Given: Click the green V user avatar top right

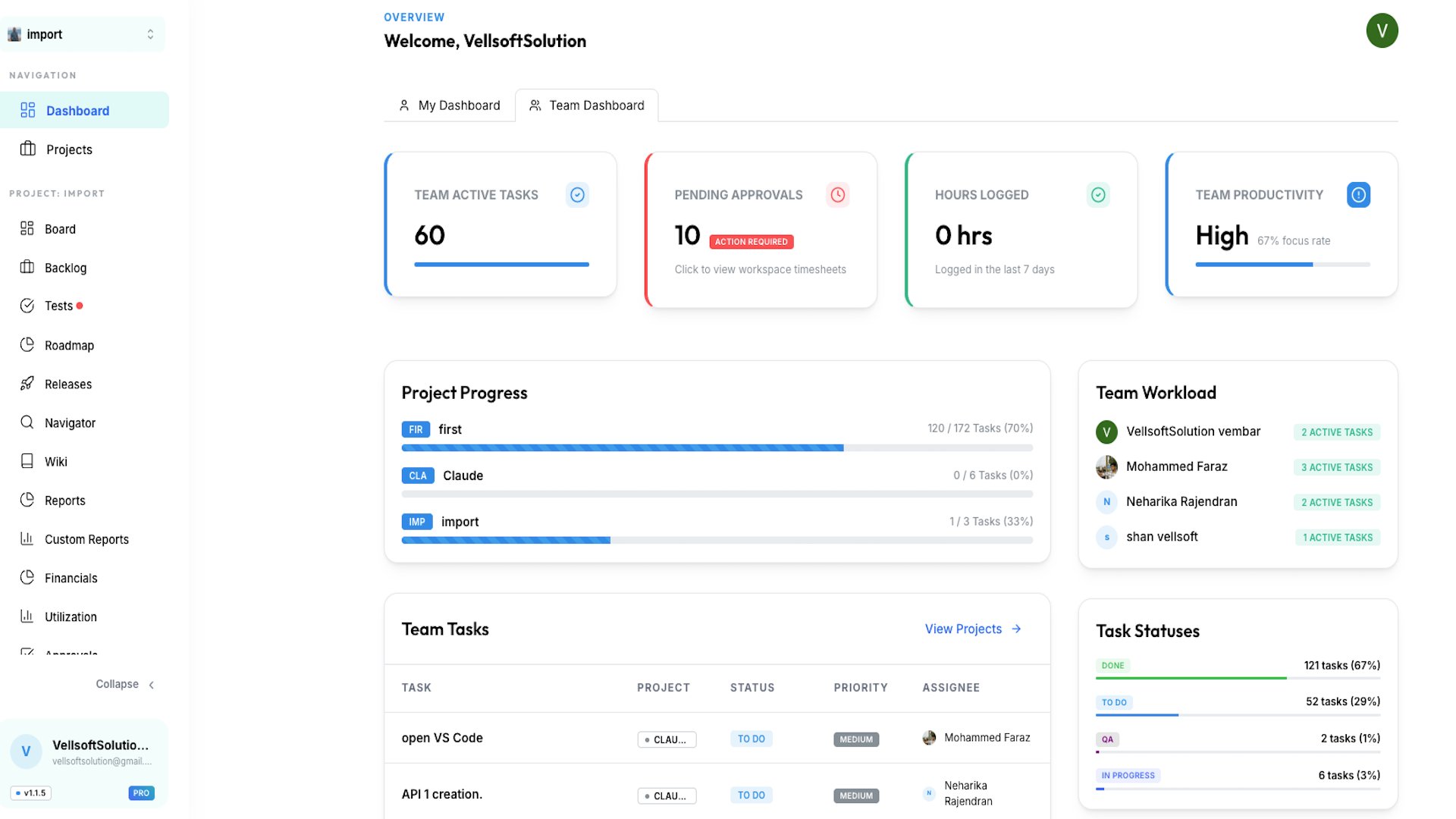Looking at the screenshot, I should pos(1382,30).
